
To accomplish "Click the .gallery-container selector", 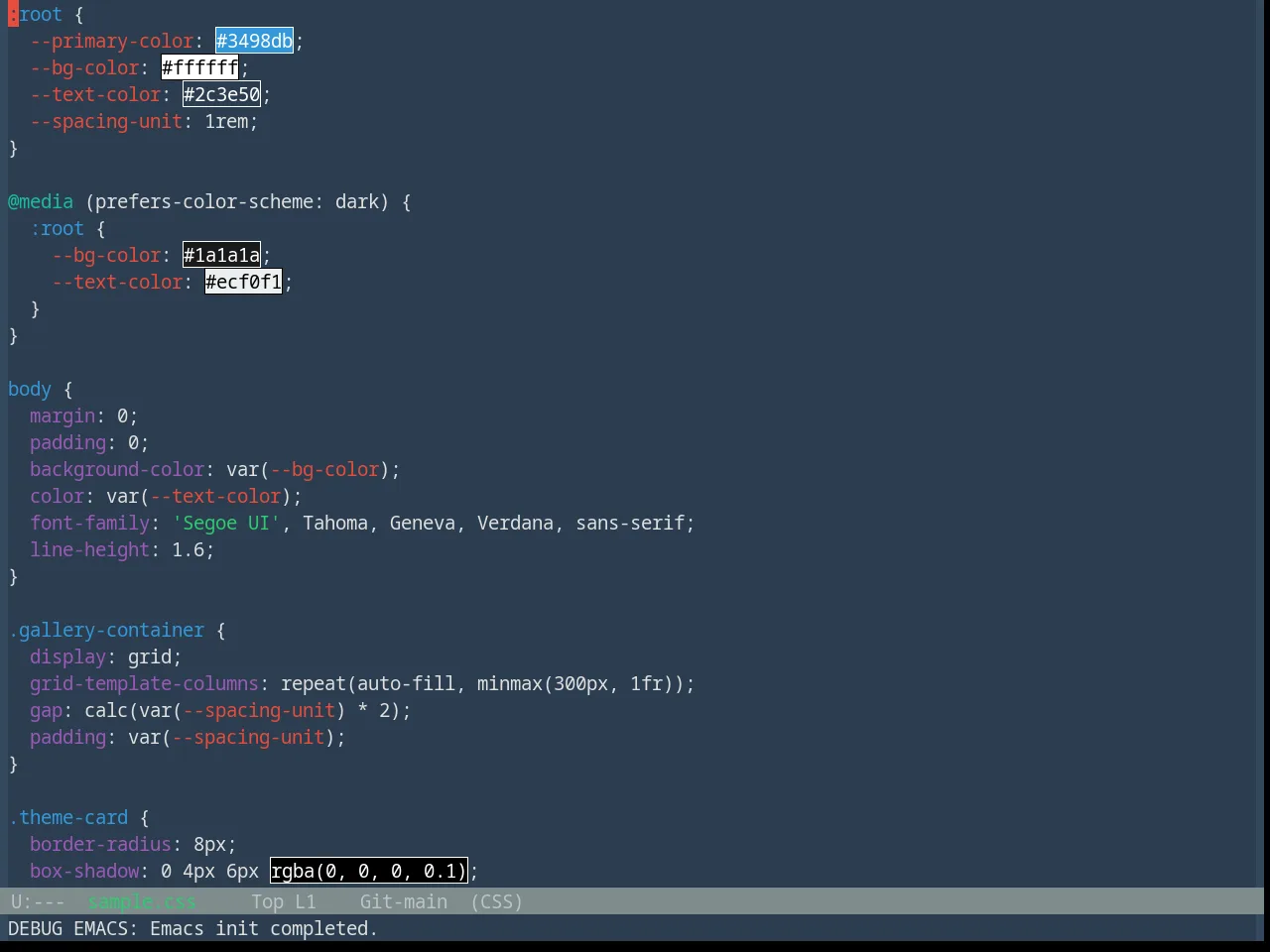I will pos(107,630).
